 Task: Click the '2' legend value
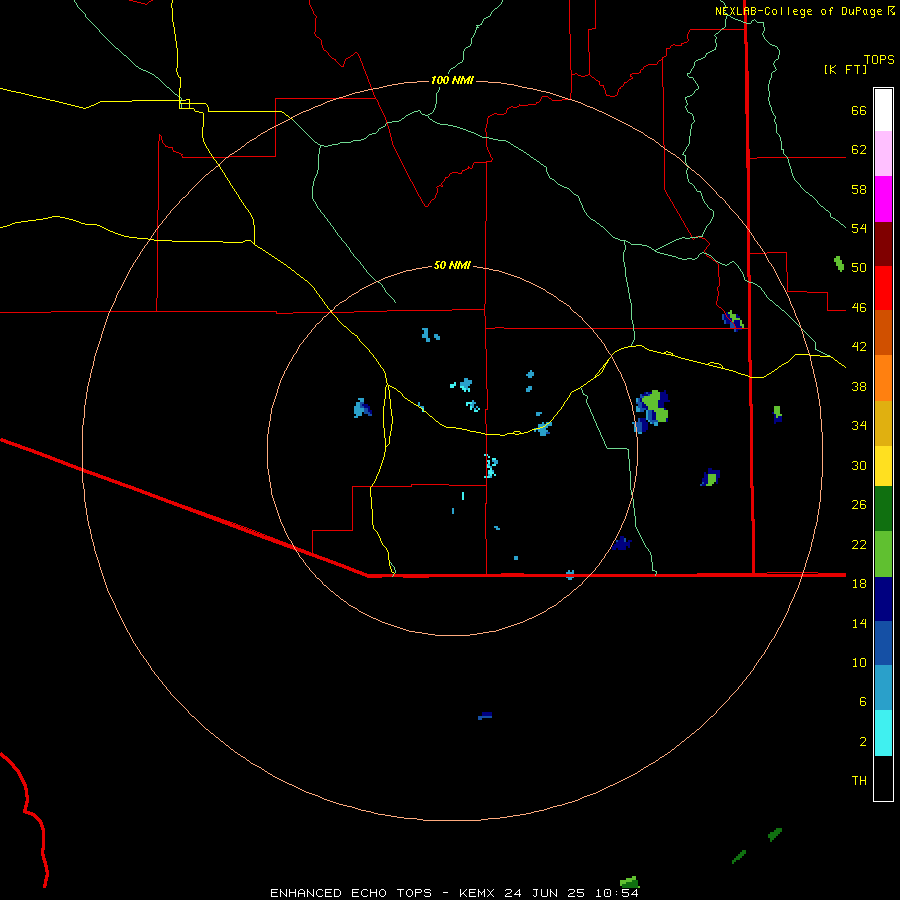863,742
